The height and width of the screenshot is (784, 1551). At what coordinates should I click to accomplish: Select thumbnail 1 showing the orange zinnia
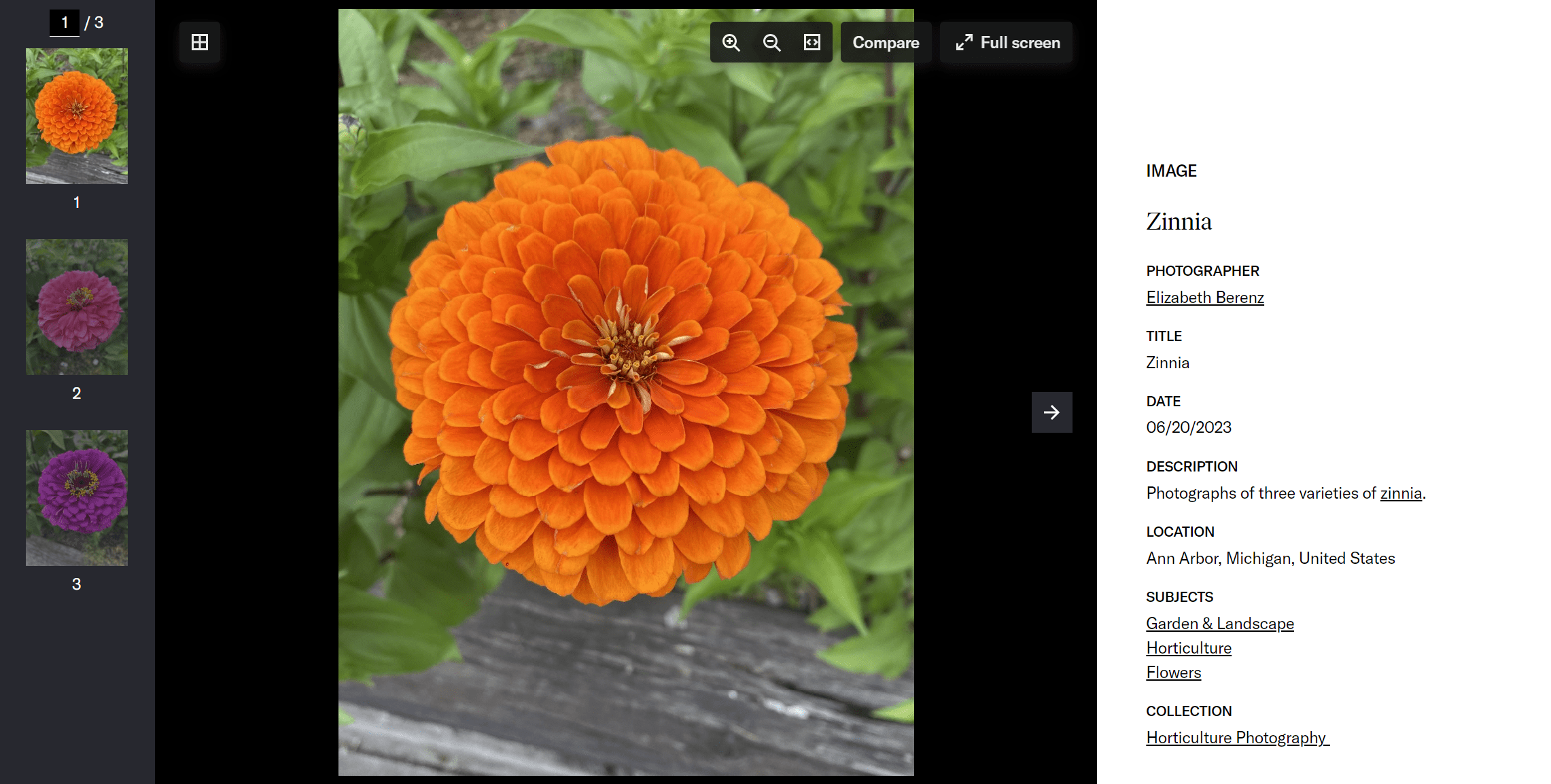76,115
